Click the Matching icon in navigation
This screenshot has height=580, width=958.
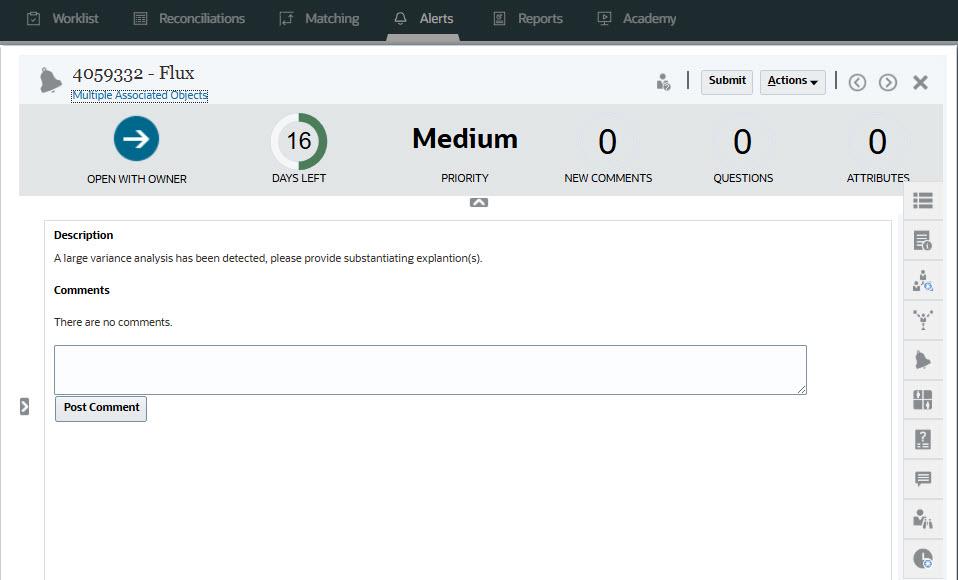287,19
